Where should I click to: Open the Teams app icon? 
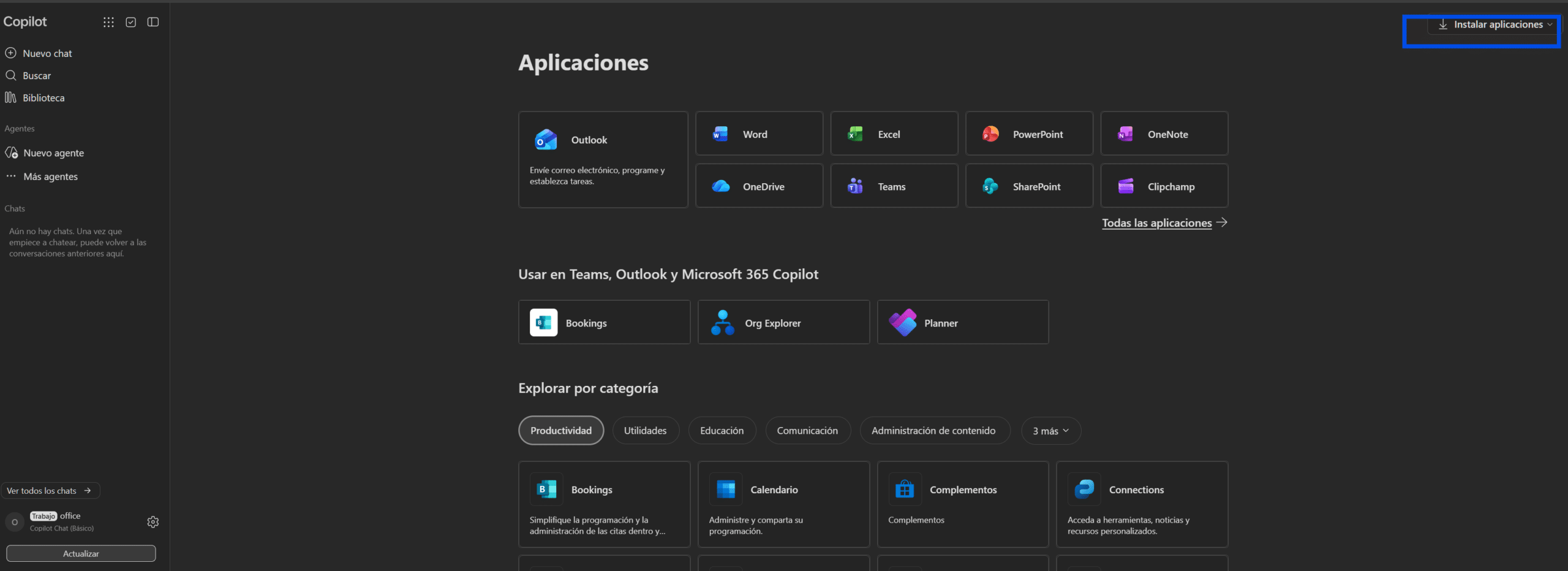pos(855,186)
